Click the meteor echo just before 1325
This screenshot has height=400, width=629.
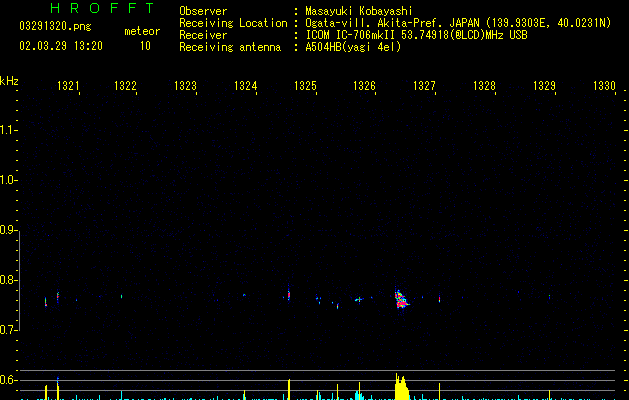tap(289, 295)
